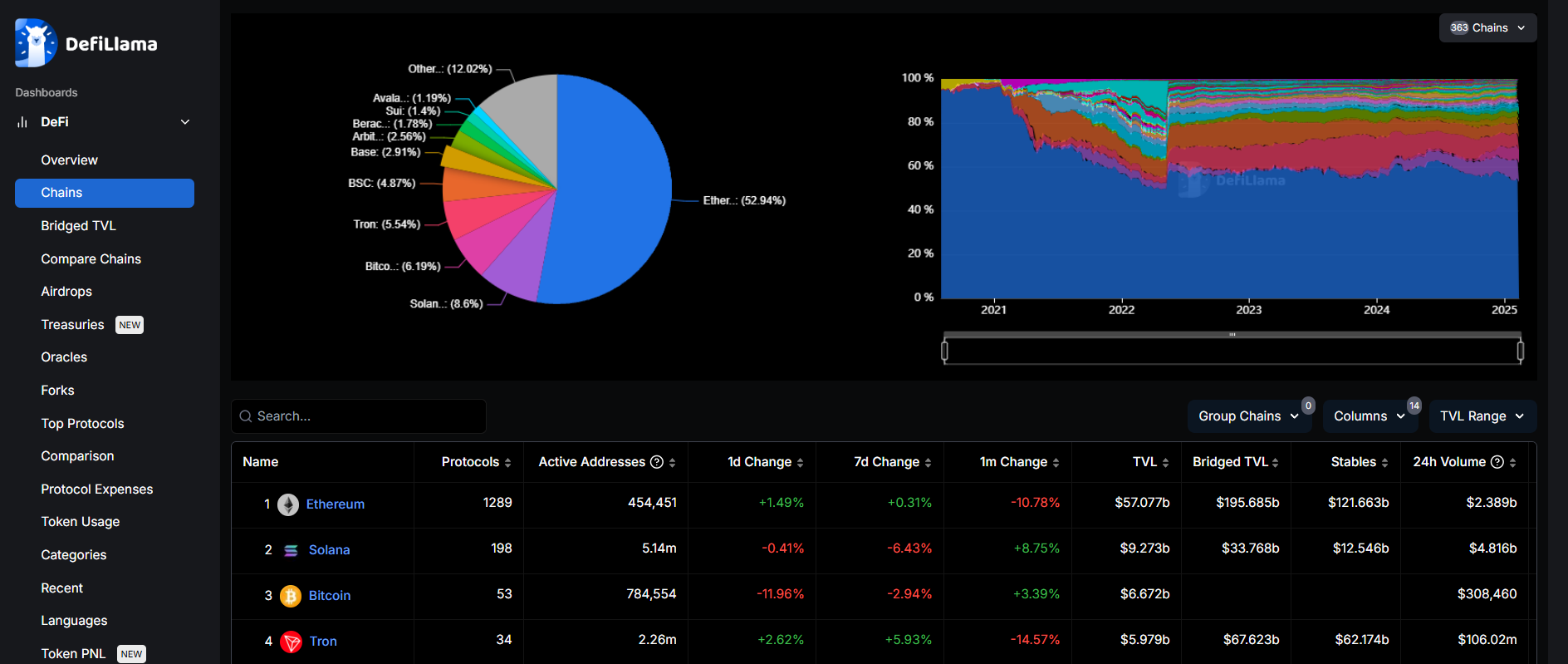The width and height of the screenshot is (1568, 664).
Task: Open the Overview menu item
Action: click(x=70, y=160)
